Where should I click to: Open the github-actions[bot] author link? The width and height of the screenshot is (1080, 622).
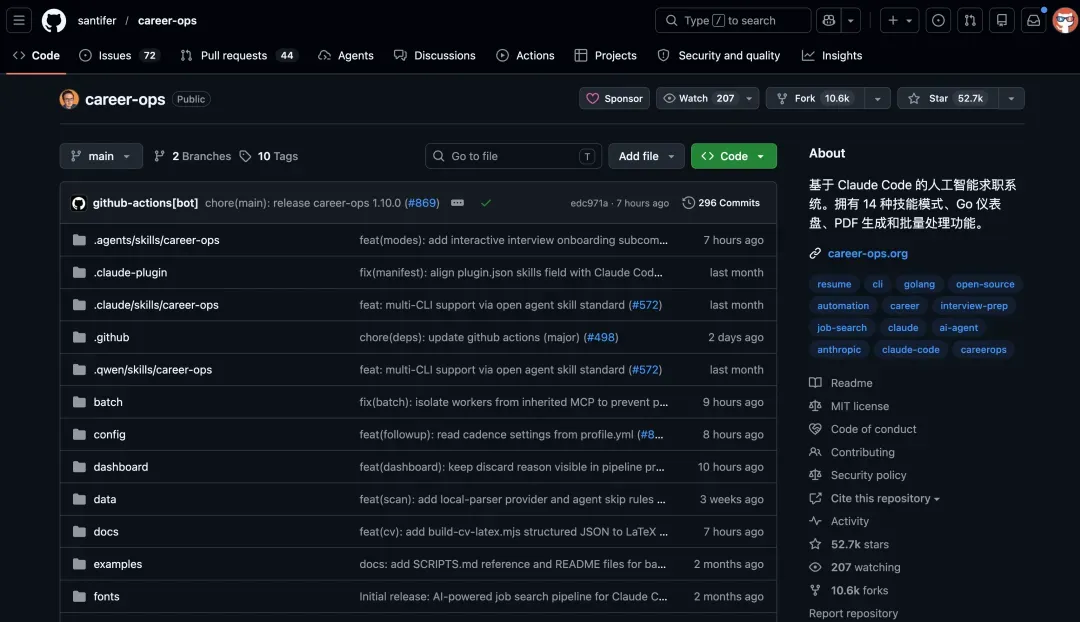pos(145,203)
